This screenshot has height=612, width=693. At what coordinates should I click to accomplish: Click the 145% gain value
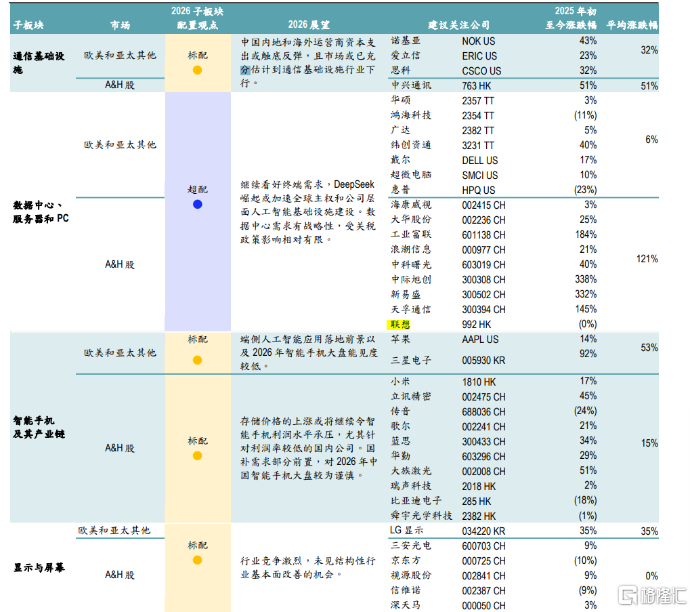tap(586, 309)
